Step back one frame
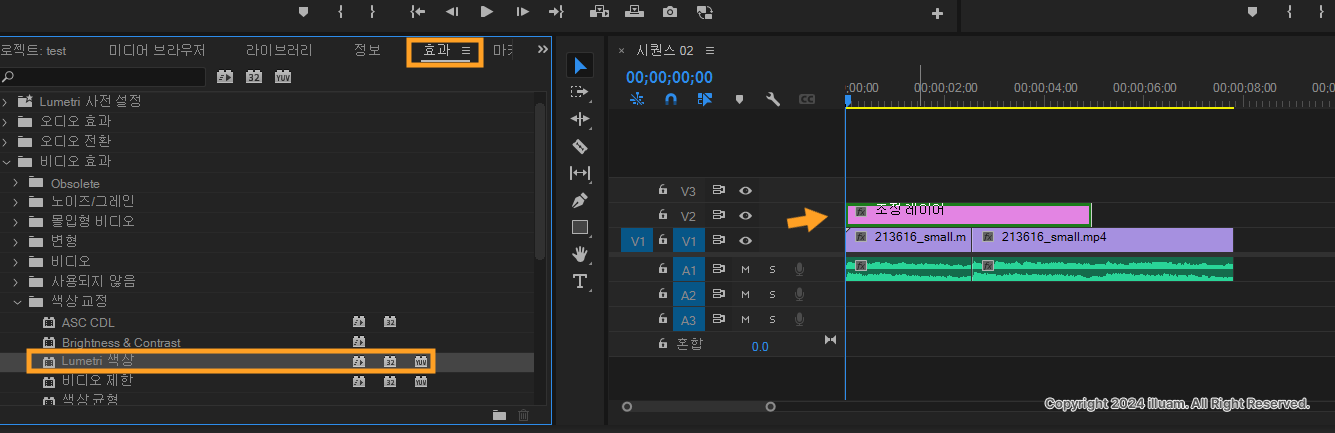 (x=452, y=12)
